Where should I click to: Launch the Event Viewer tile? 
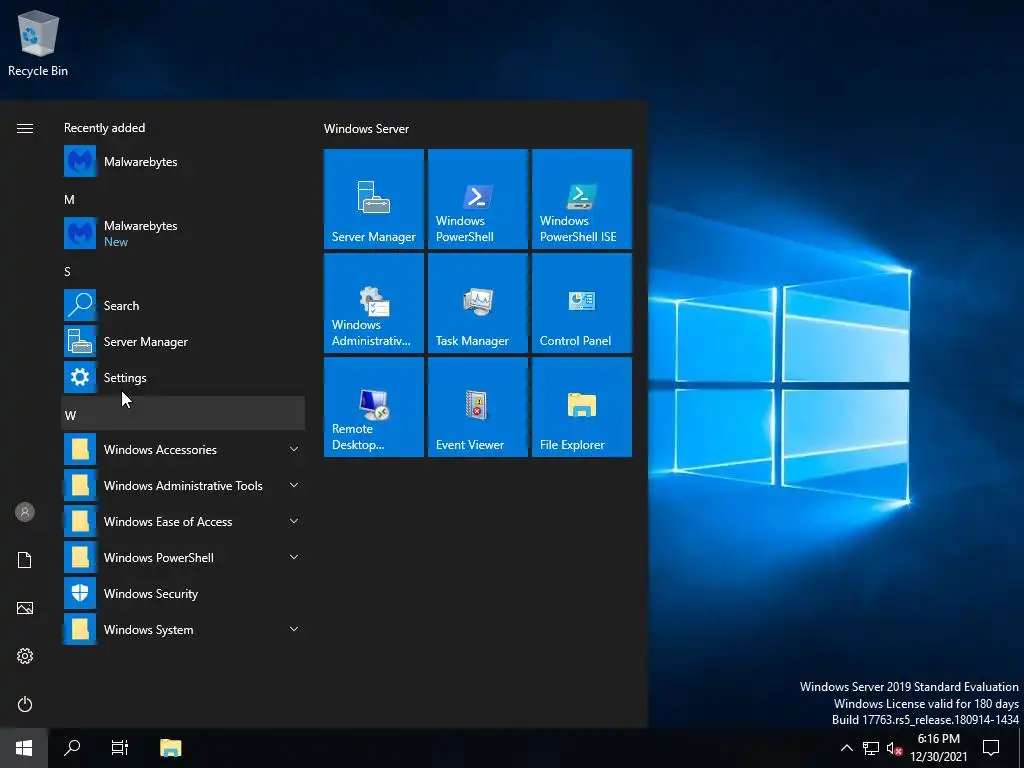(x=477, y=407)
